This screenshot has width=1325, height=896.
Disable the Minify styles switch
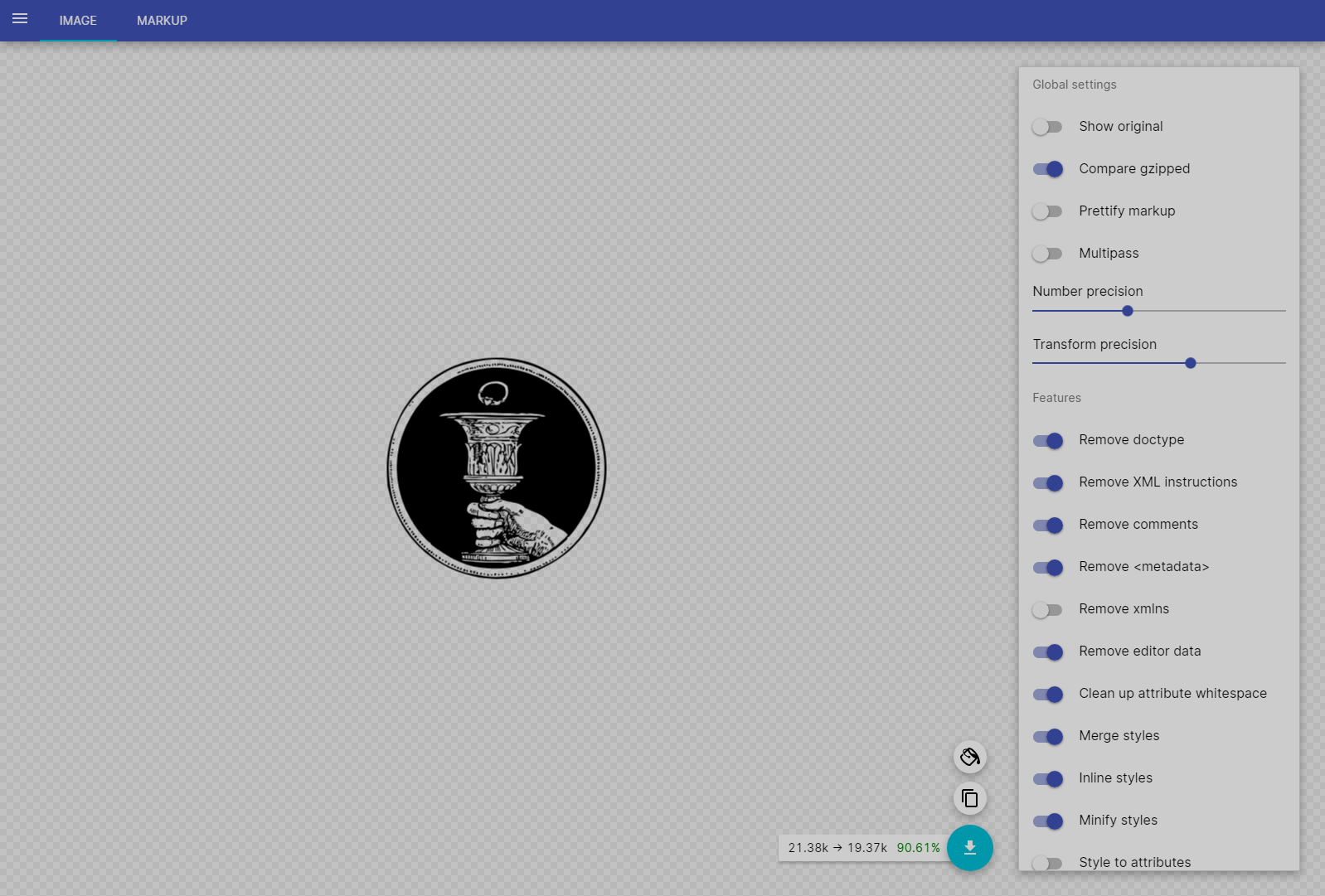pos(1047,821)
